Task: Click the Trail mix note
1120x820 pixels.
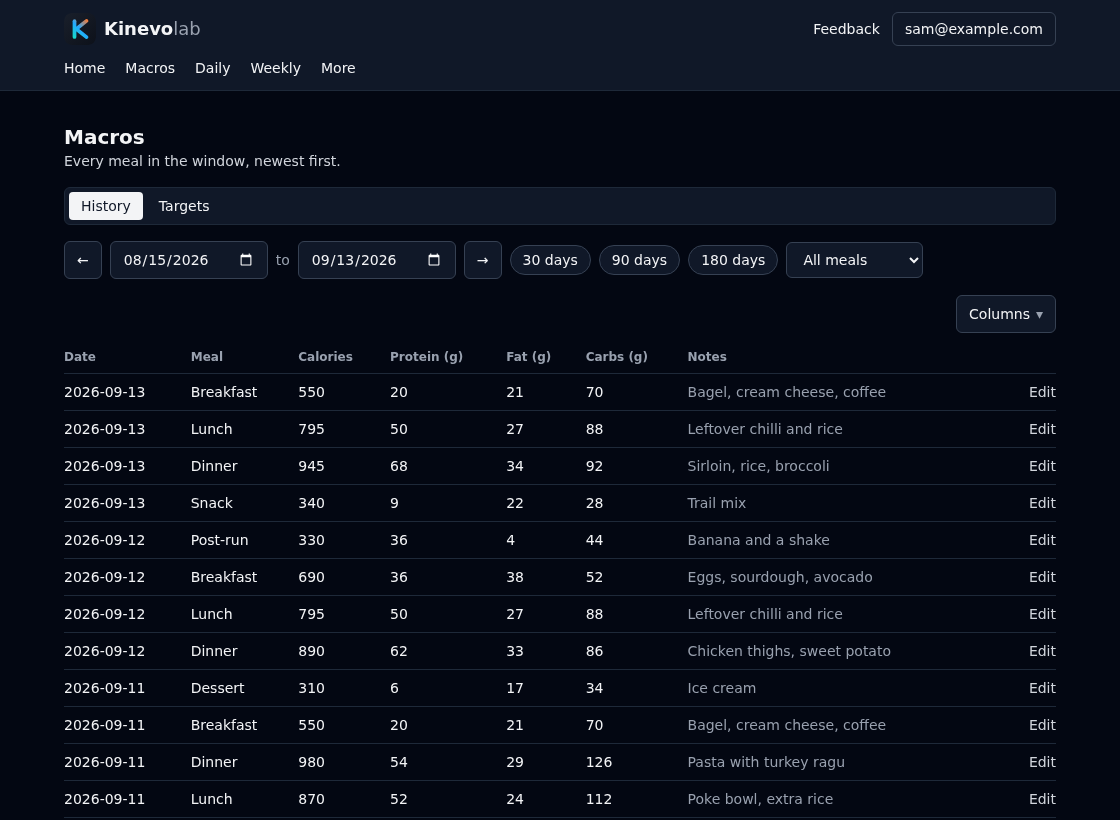Action: click(x=716, y=504)
